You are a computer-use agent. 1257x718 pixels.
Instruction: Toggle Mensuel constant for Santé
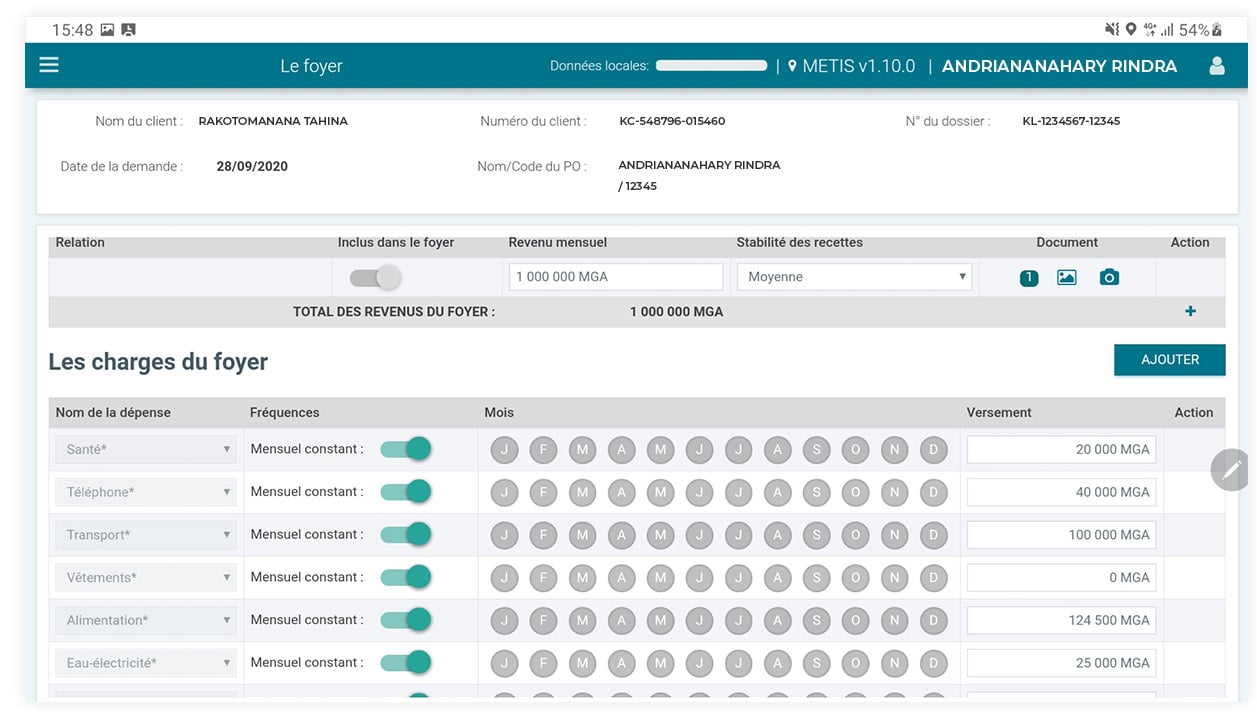tap(406, 449)
